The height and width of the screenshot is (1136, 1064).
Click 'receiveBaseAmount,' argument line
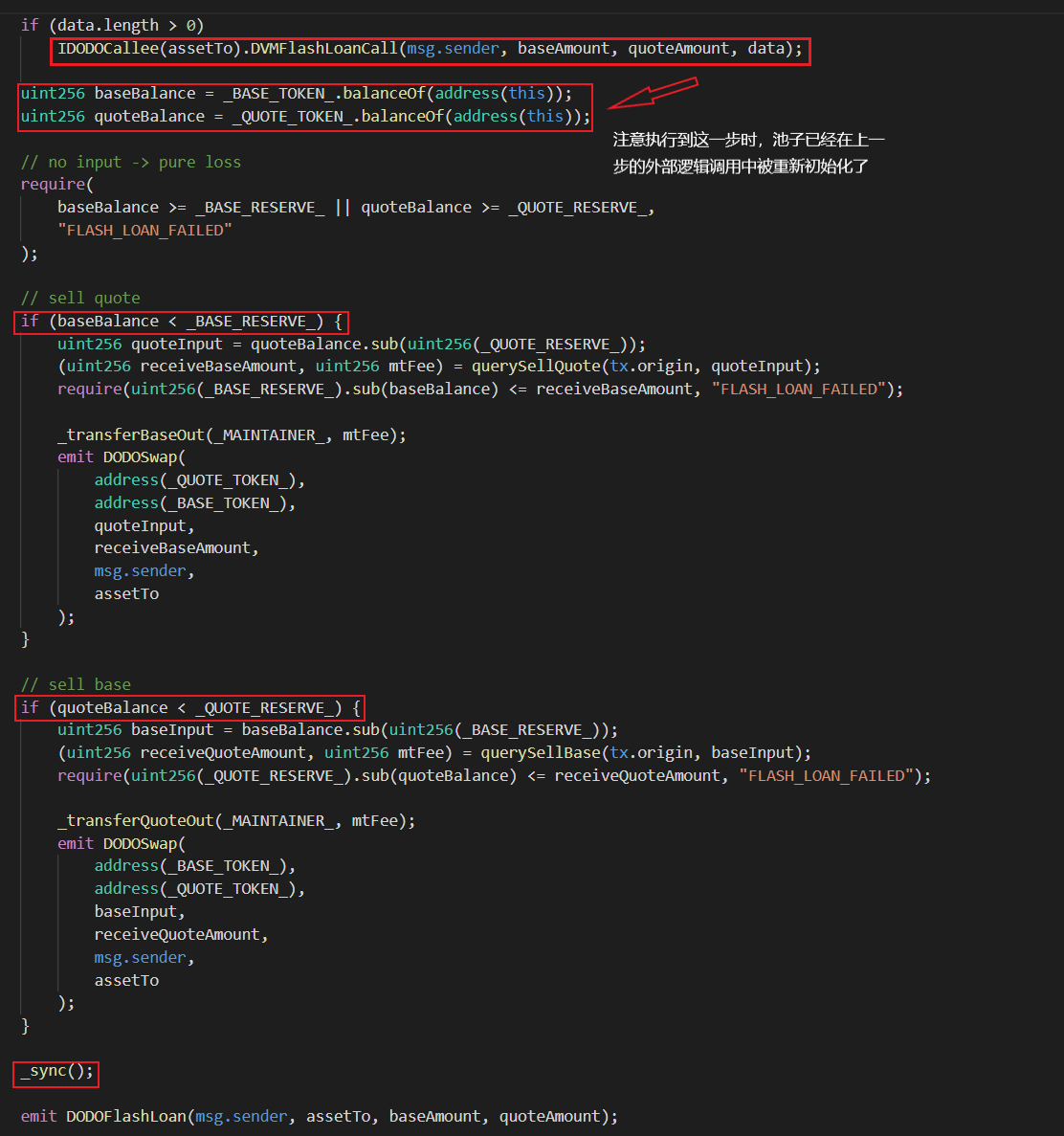177,548
